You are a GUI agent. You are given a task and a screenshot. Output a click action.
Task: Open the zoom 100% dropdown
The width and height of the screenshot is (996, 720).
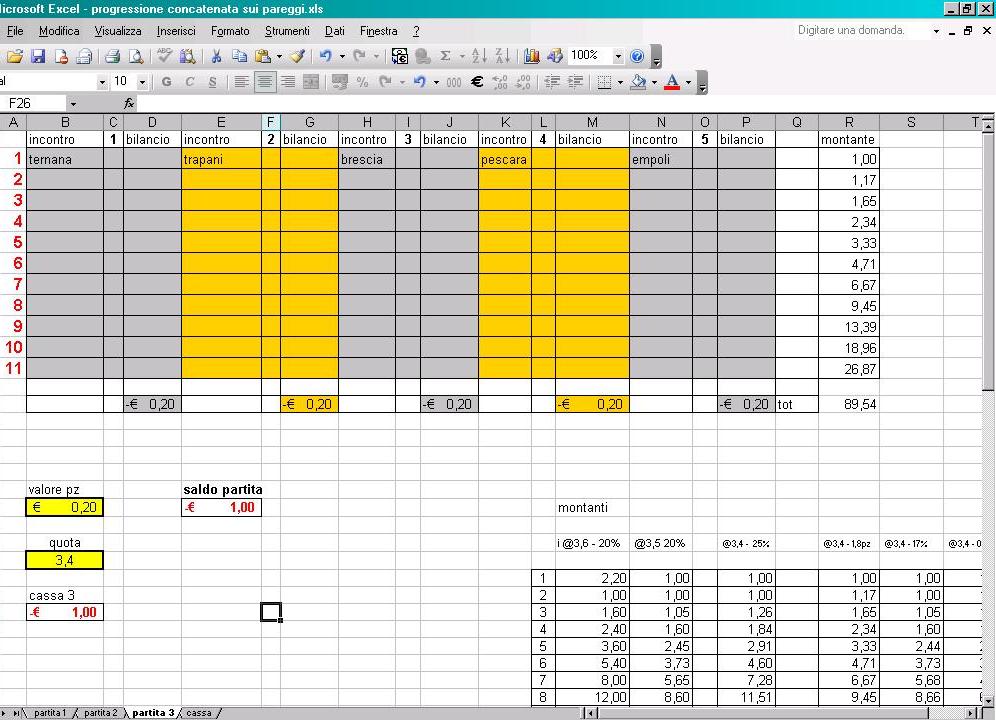[618, 57]
